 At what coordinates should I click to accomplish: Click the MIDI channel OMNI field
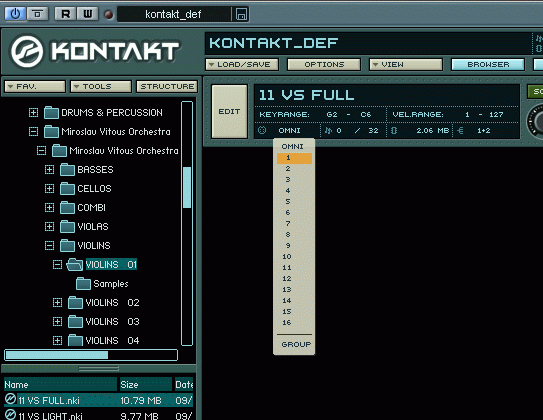tap(290, 131)
